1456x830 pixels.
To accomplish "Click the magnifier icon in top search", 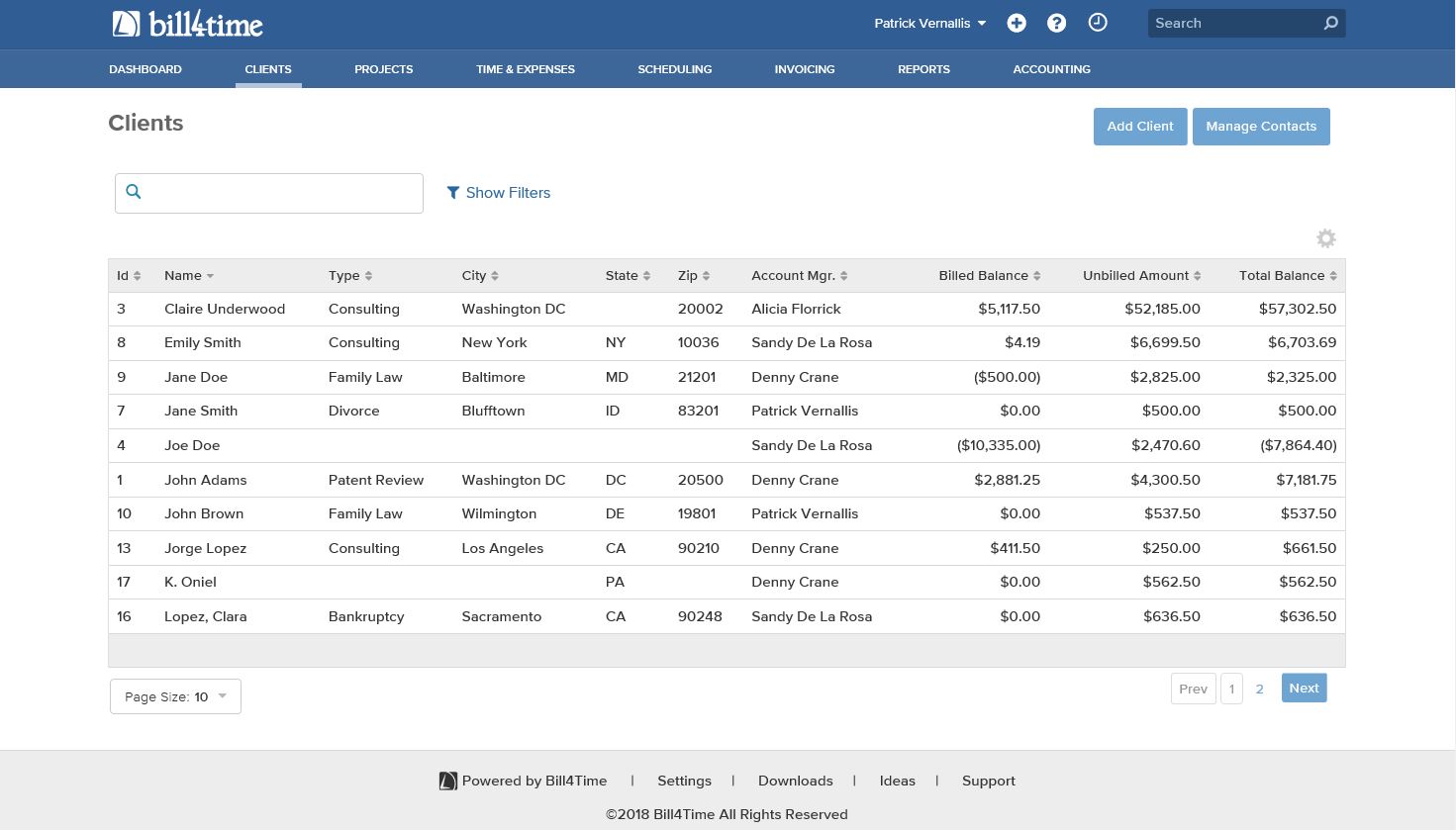I will pyautogui.click(x=1330, y=23).
